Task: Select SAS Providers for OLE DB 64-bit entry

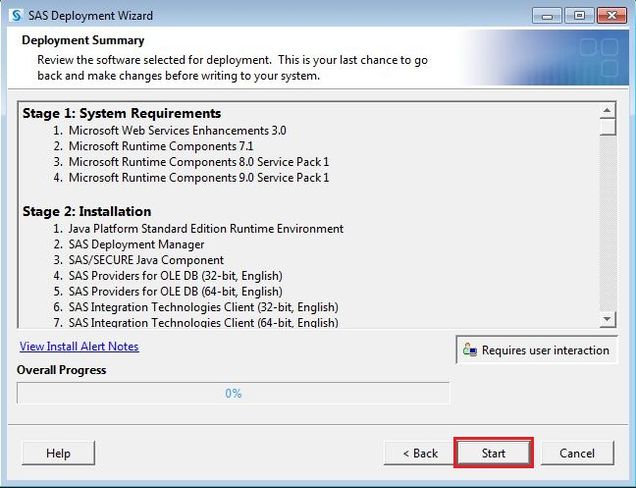Action: (176, 292)
